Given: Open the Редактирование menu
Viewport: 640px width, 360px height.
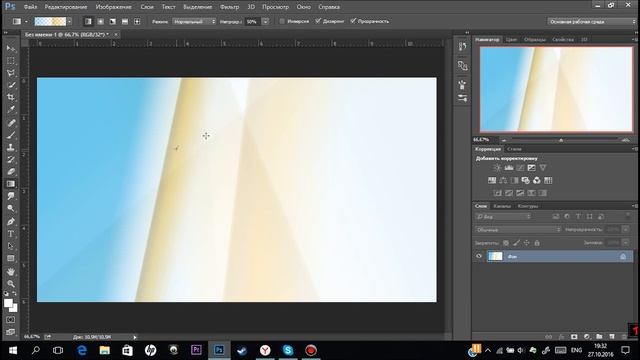Looking at the screenshot, I should (x=66, y=7).
